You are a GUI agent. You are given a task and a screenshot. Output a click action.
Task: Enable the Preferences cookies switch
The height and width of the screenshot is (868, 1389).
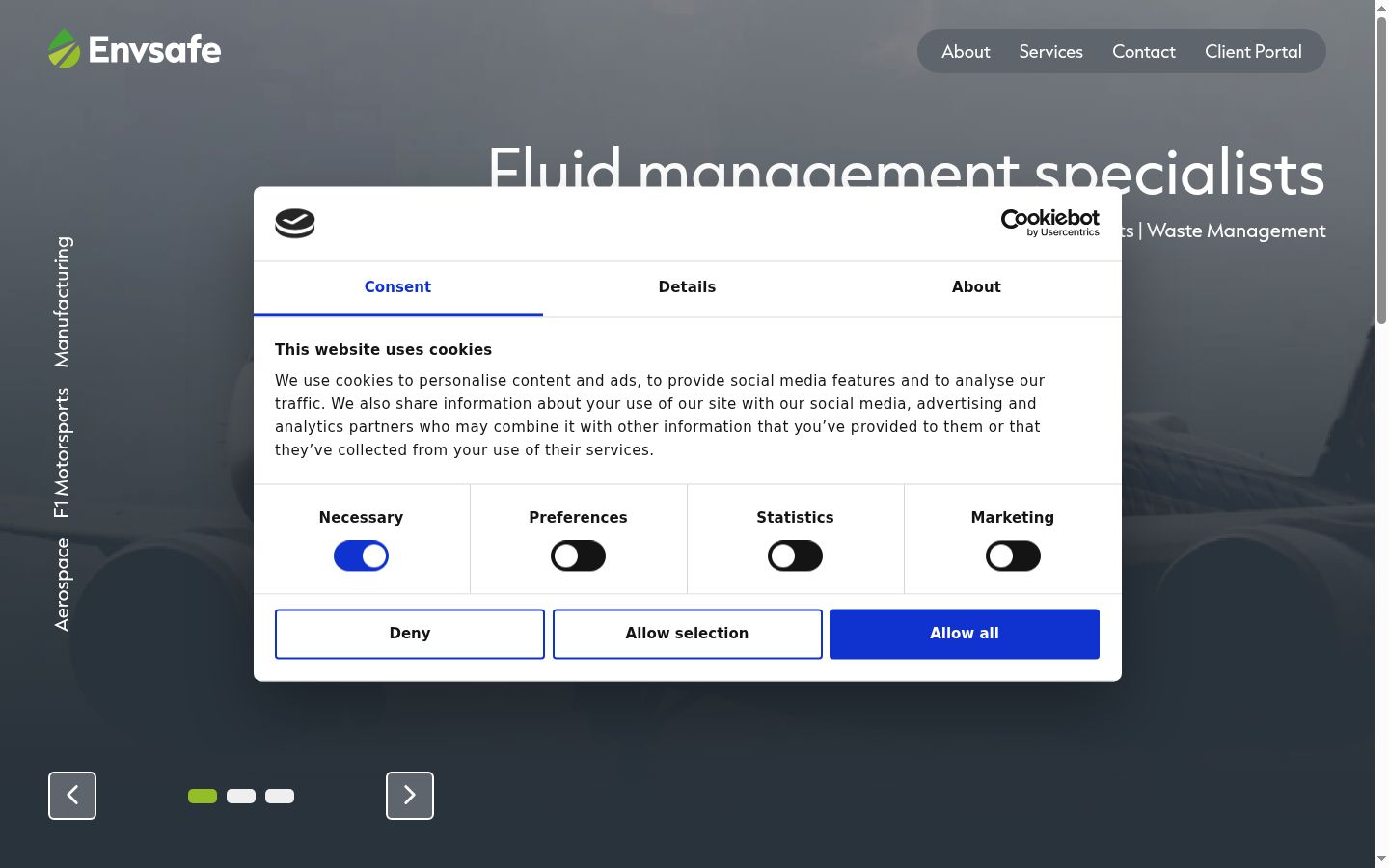(x=578, y=556)
